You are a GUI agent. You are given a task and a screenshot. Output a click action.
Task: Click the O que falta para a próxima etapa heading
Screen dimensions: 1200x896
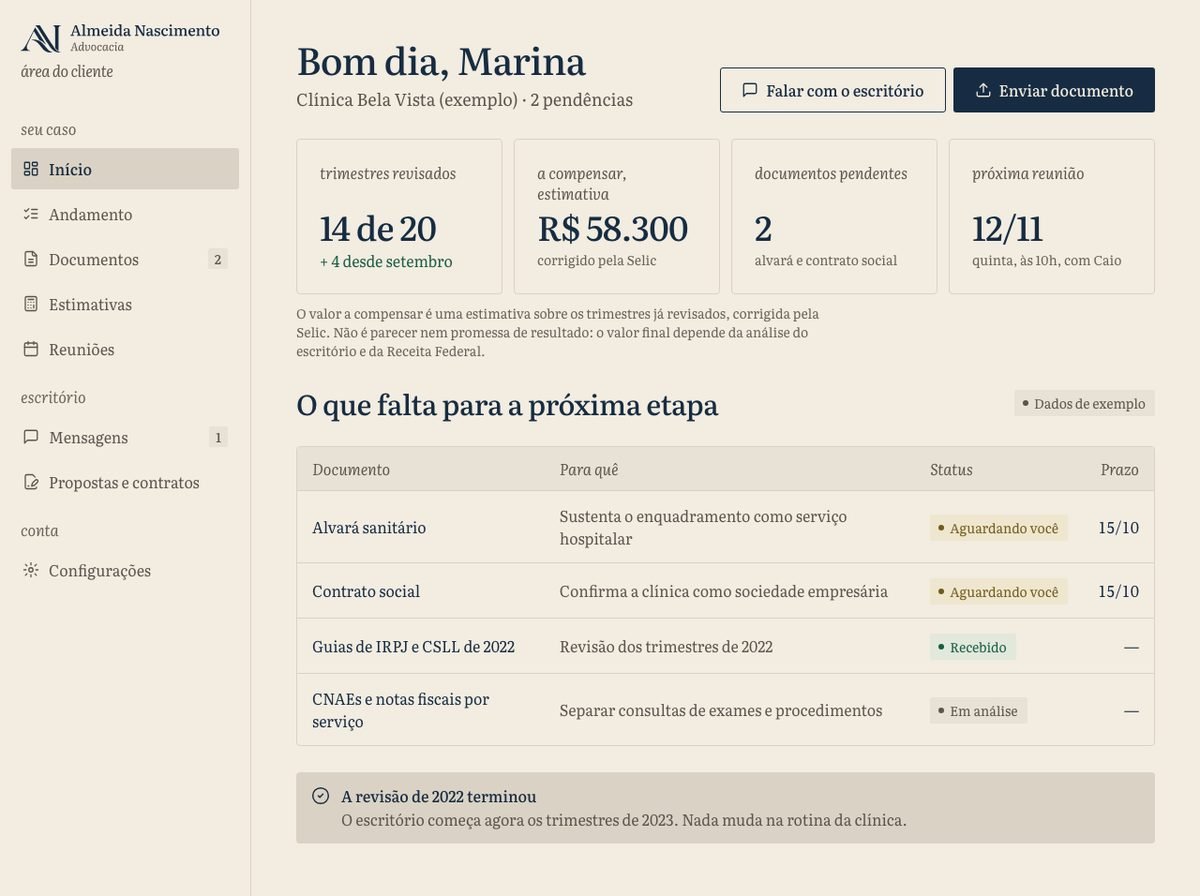[507, 405]
